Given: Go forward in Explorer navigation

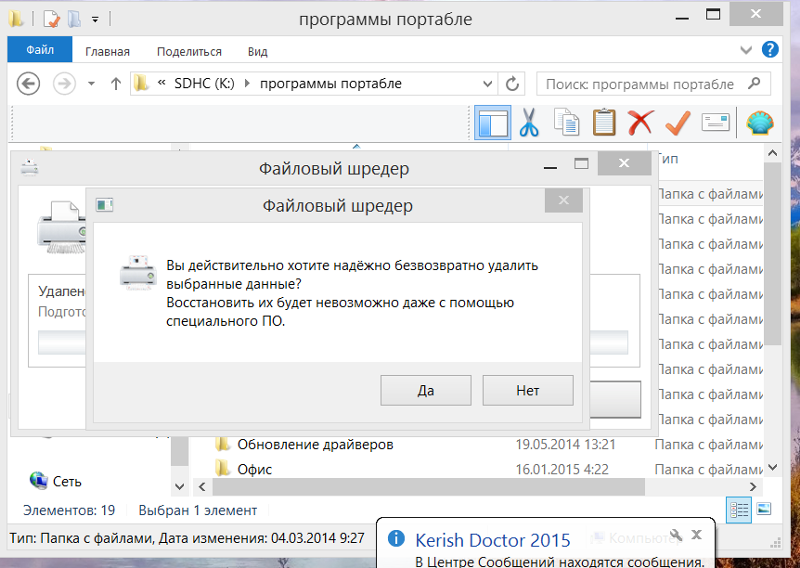Looking at the screenshot, I should (x=64, y=84).
